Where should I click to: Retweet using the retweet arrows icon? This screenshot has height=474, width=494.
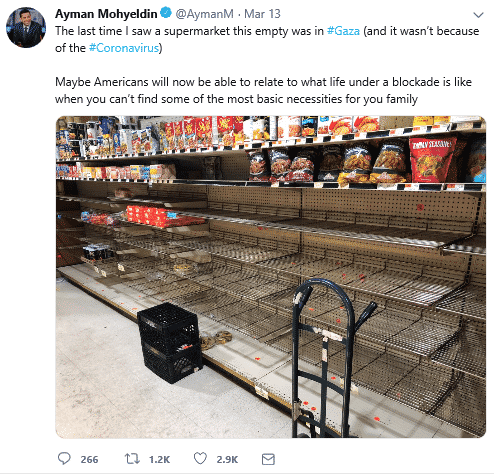click(132, 459)
